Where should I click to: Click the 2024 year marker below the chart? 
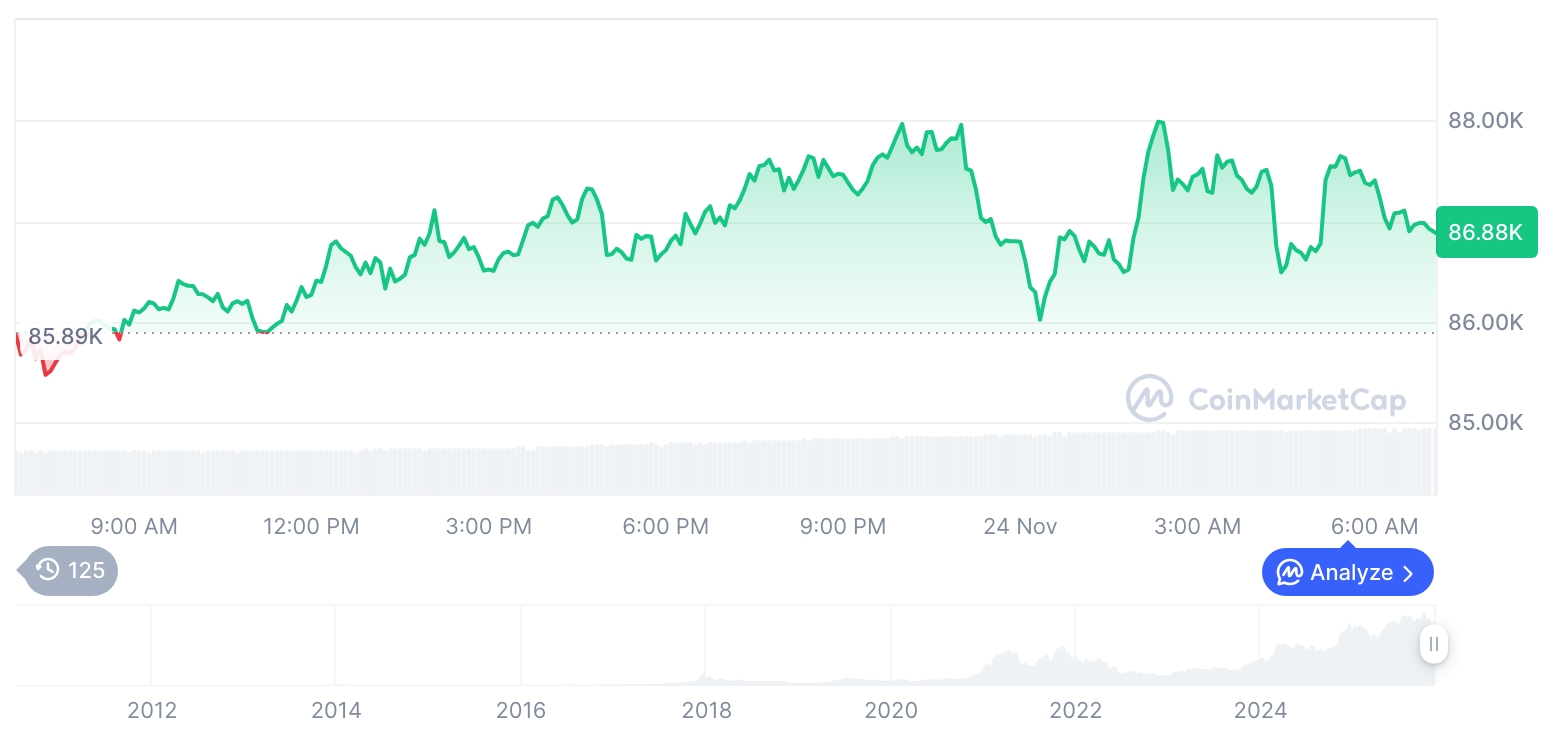coord(1260,711)
